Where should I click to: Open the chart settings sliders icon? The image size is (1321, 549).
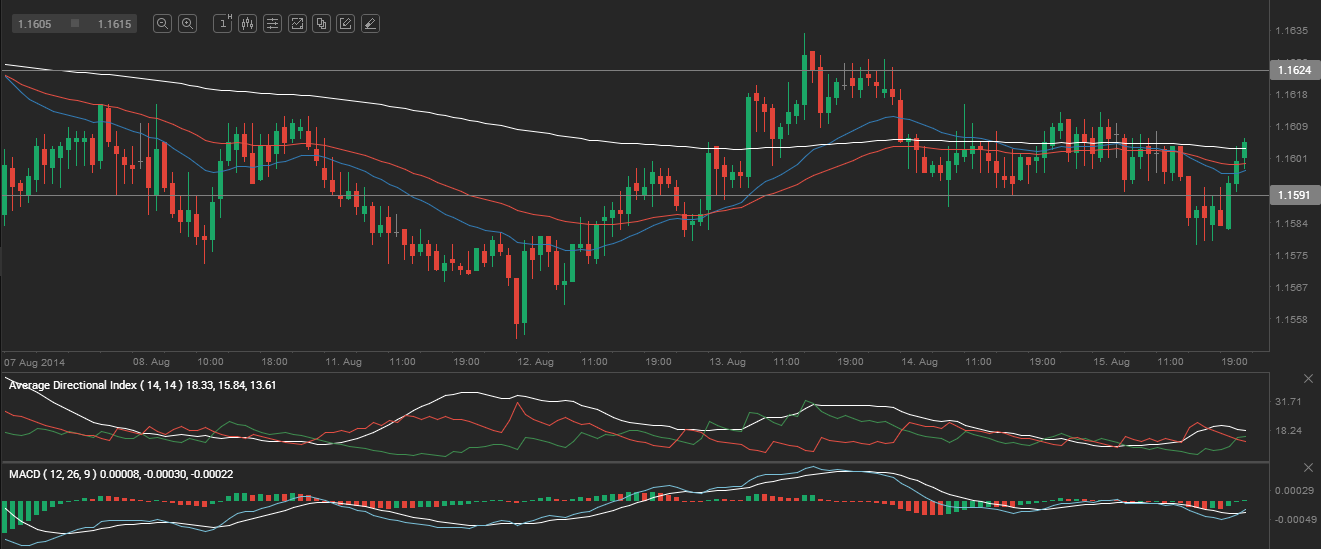pyautogui.click(x=272, y=23)
